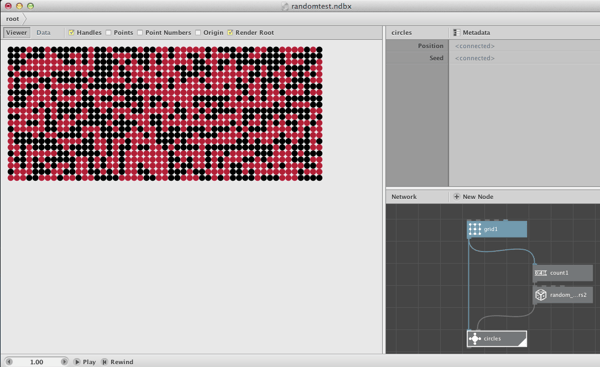Click the Play button
The width and height of the screenshot is (600, 367).
coord(85,362)
